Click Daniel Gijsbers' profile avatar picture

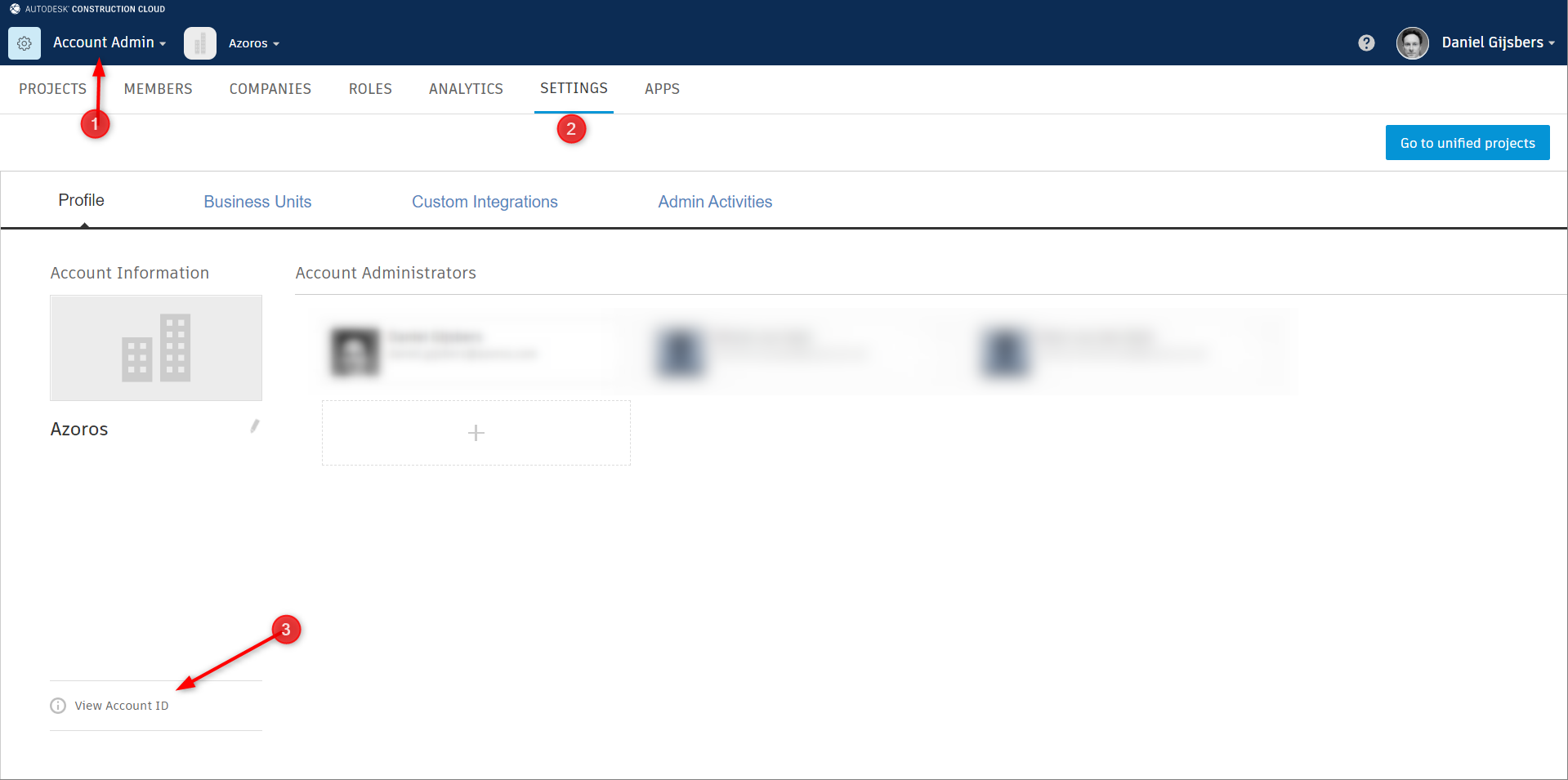point(1412,42)
